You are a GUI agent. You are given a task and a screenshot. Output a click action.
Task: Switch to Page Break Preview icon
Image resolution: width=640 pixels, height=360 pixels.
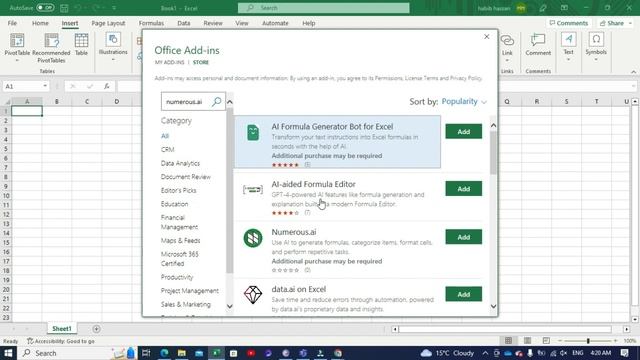pyautogui.click(x=546, y=340)
